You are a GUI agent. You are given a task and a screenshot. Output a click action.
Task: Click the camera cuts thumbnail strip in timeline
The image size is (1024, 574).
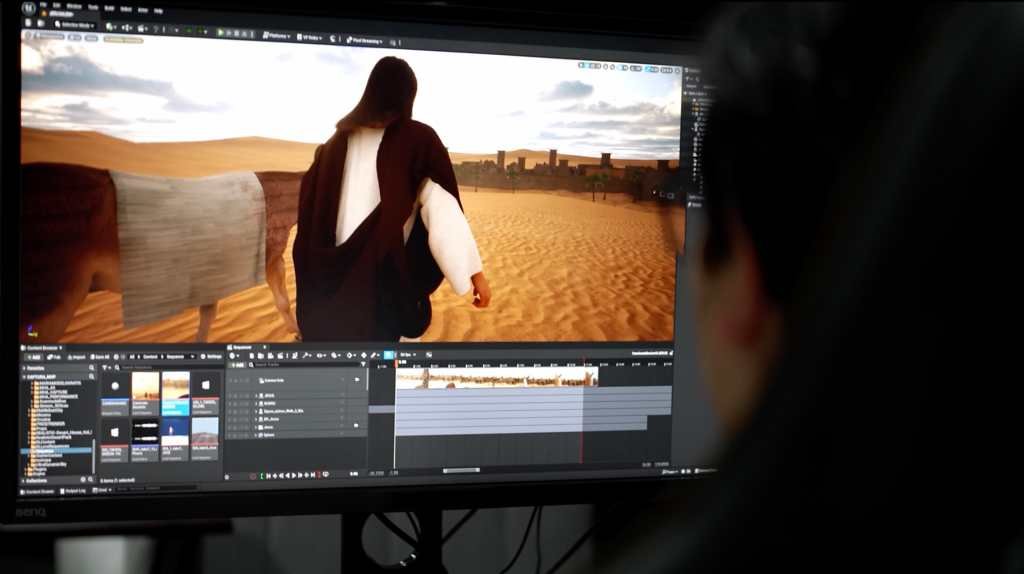point(496,377)
